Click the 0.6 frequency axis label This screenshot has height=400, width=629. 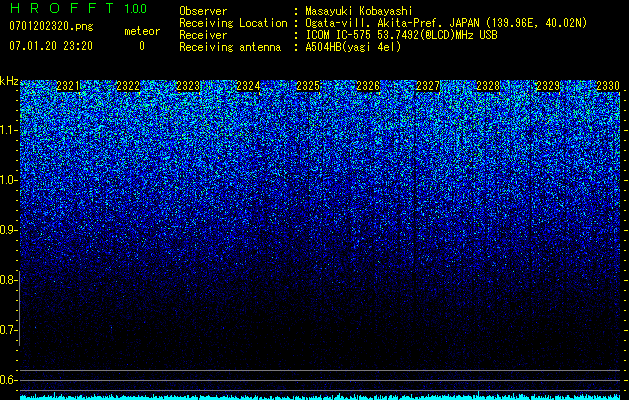(x=8, y=380)
